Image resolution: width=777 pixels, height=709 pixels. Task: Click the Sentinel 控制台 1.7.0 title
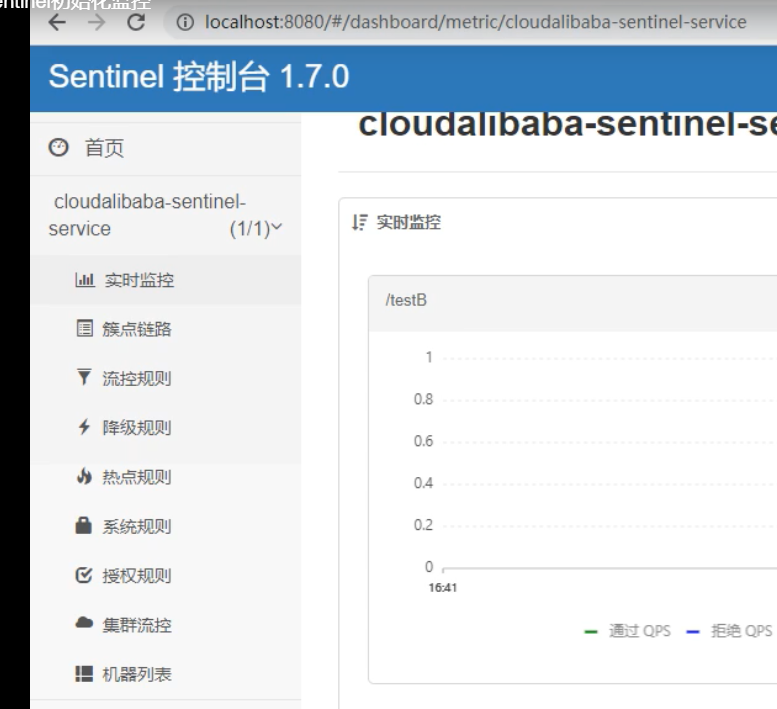coord(199,77)
